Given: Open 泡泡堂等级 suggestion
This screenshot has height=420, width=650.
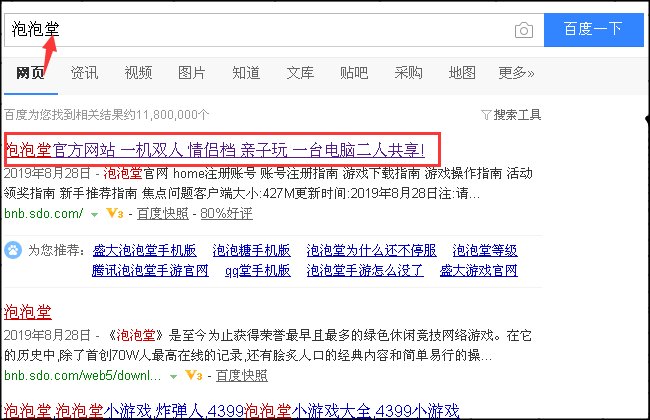Looking at the screenshot, I should [x=485, y=250].
